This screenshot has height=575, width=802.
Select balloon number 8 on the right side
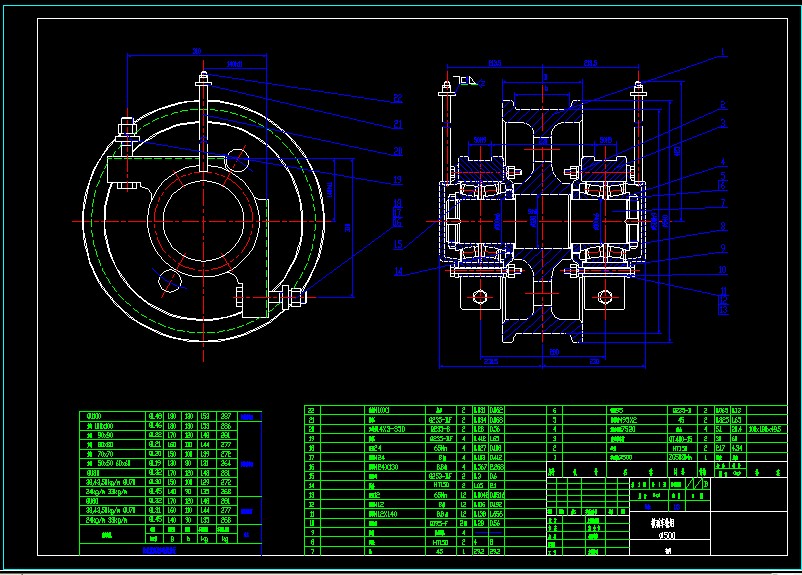pos(723,226)
